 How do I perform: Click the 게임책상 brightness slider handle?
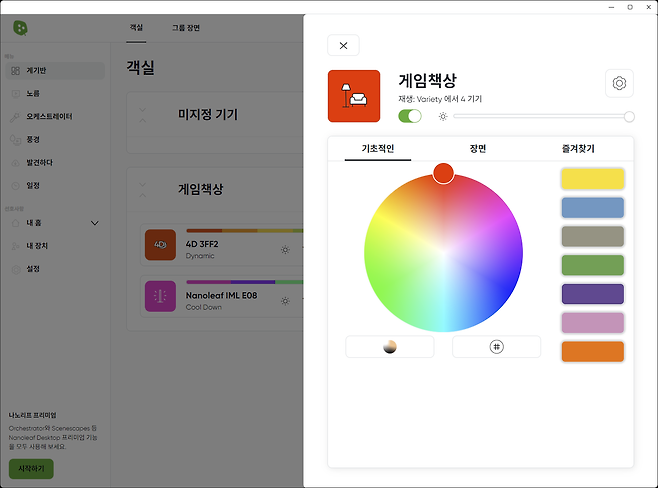coord(629,116)
